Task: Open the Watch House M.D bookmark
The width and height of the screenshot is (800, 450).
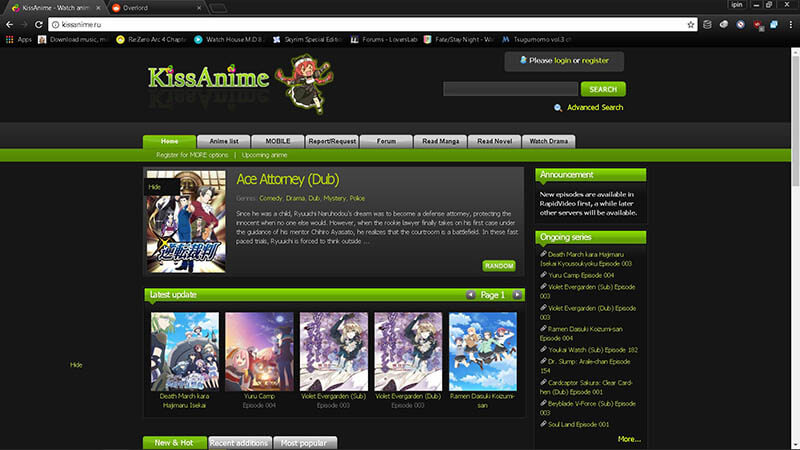Action: pyautogui.click(x=229, y=39)
